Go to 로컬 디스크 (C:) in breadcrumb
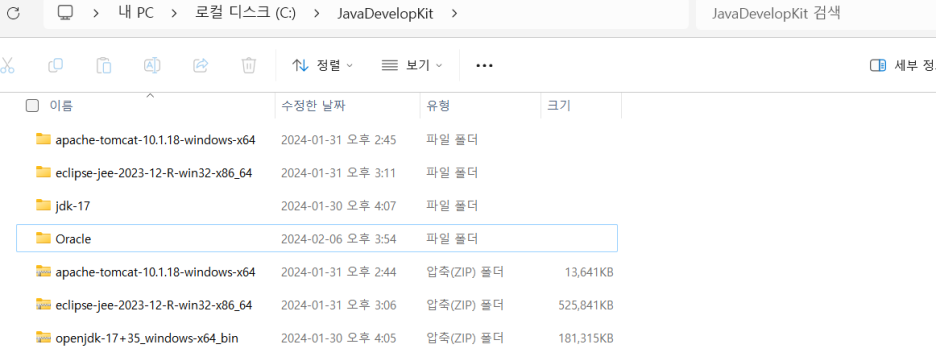Viewport: 936px width, 361px height. tap(245, 13)
